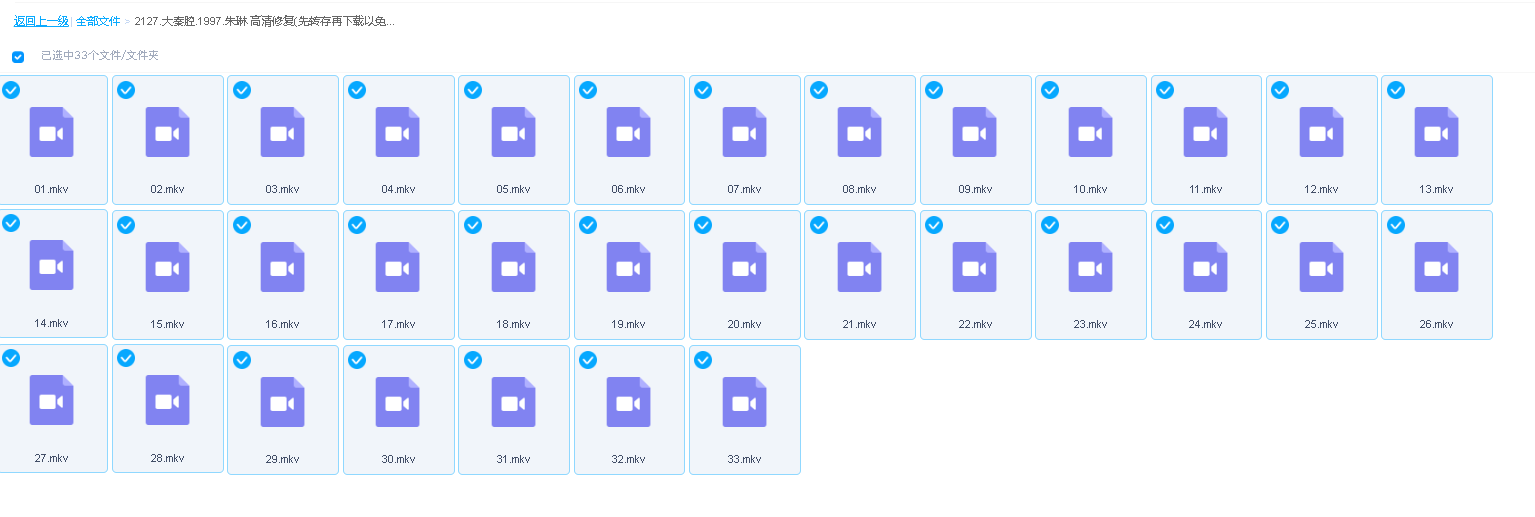Select the 13.mkv video icon
This screenshot has height=517, width=1535.
pos(1436,132)
